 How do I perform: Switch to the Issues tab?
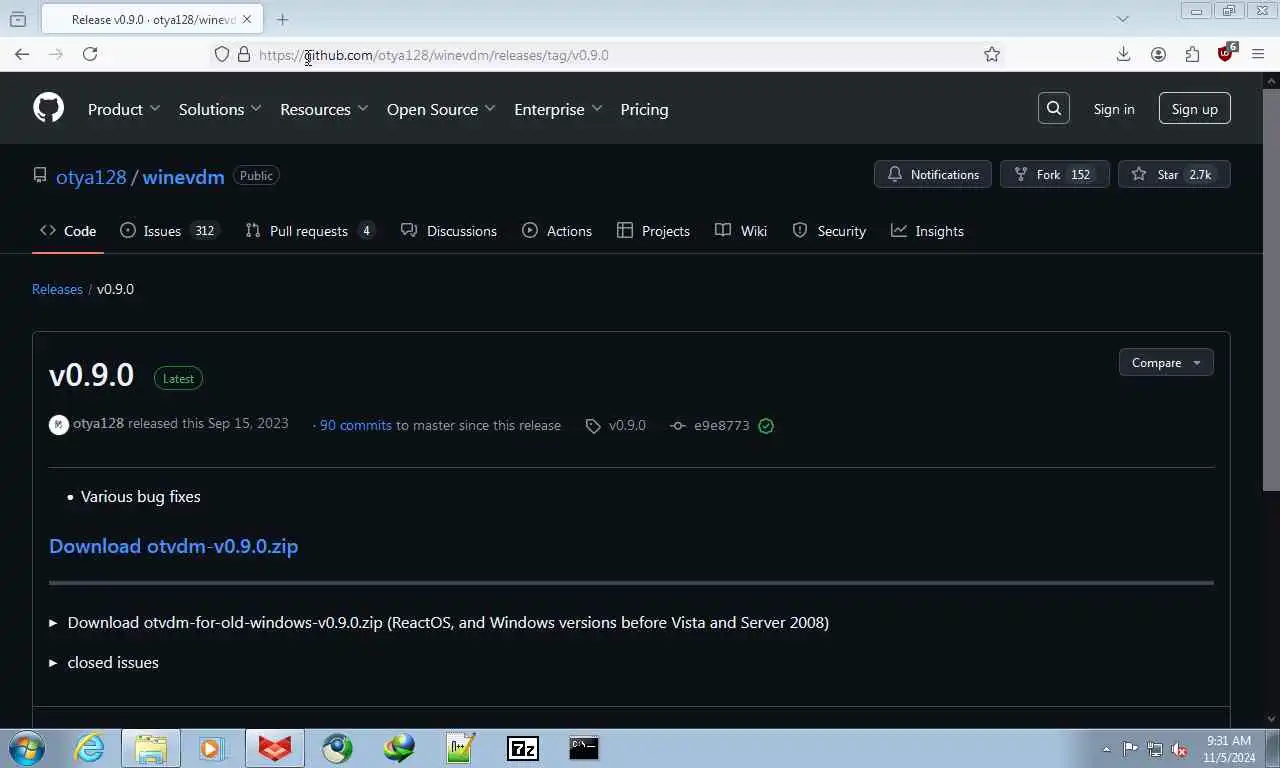pyautogui.click(x=168, y=231)
